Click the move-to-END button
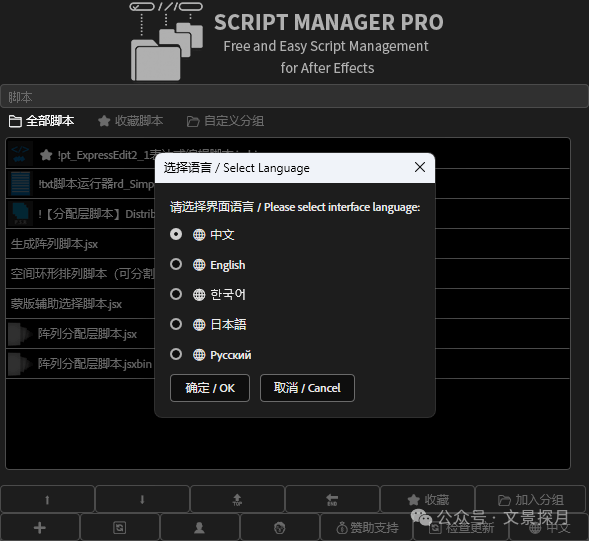The height and width of the screenshot is (541, 589). pyautogui.click(x=332, y=499)
